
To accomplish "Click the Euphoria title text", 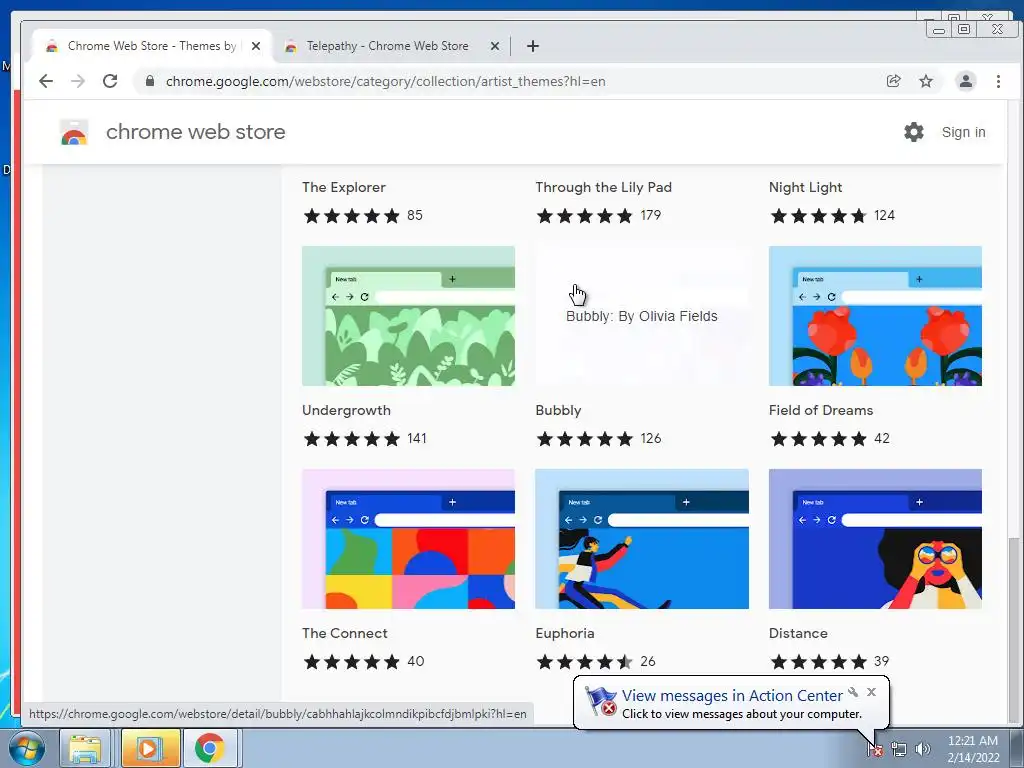I will point(565,633).
